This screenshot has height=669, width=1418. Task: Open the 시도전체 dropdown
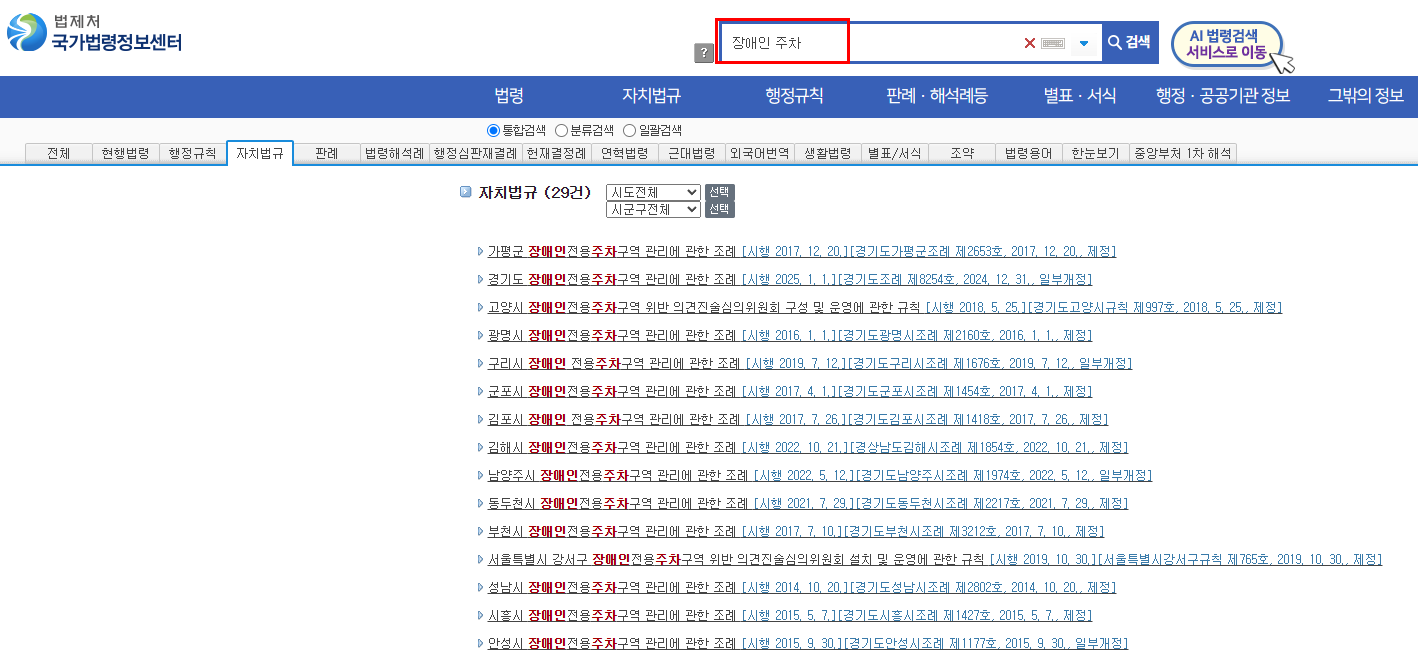click(x=652, y=193)
